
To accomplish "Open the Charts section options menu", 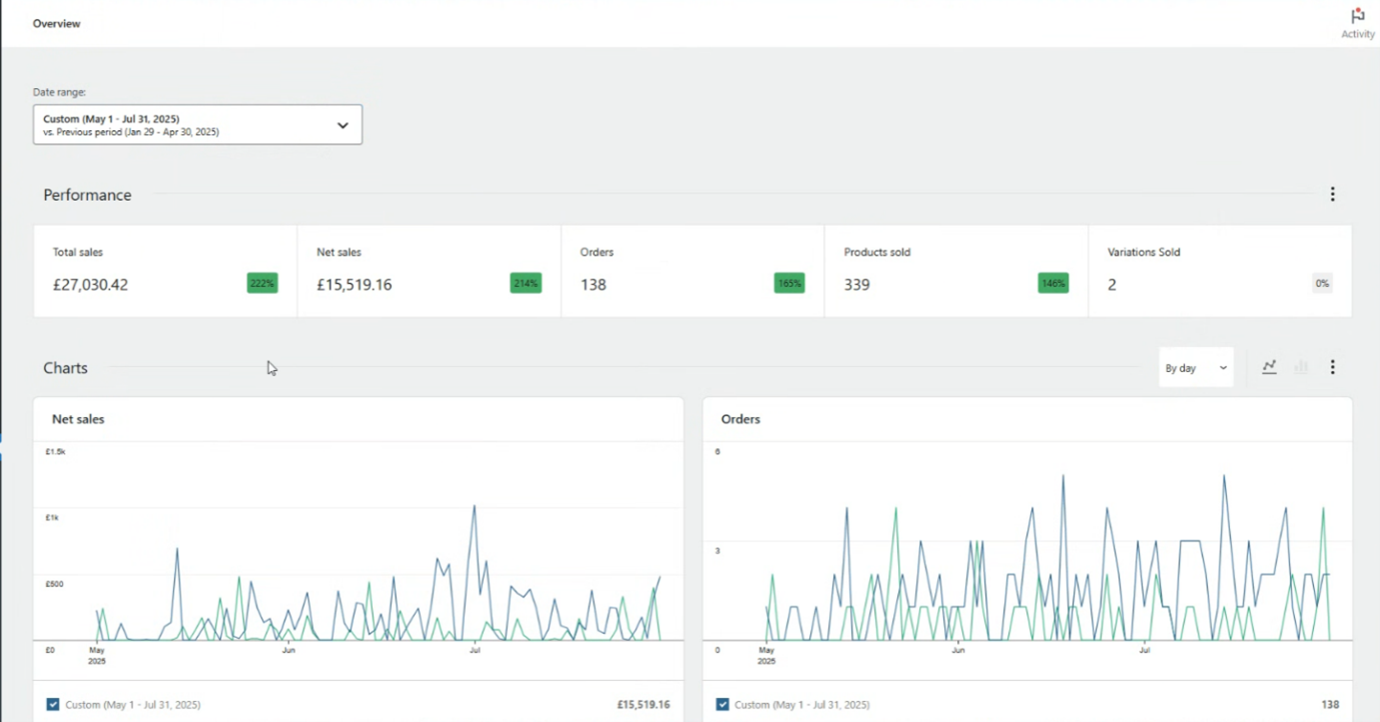I will 1332,368.
